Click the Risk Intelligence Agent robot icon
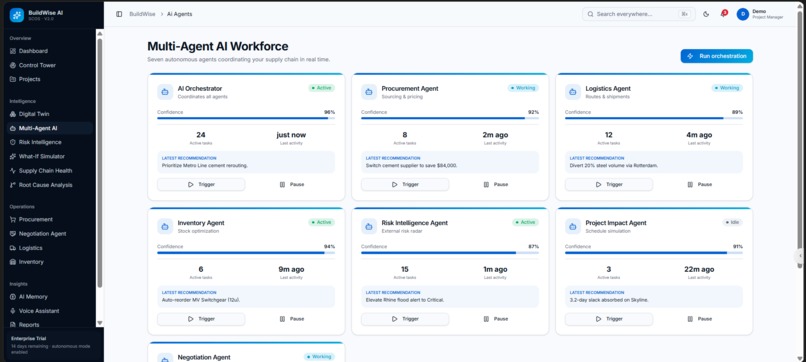 coord(369,226)
